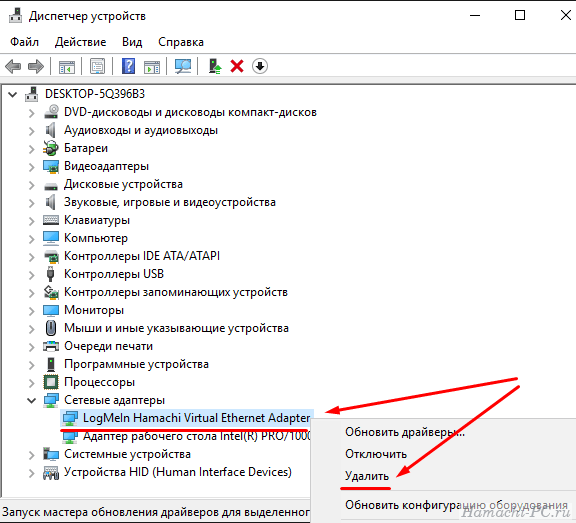This screenshot has height=523, width=576.
Task: Minimize the Диспетчер устройств window
Action: coord(475,15)
